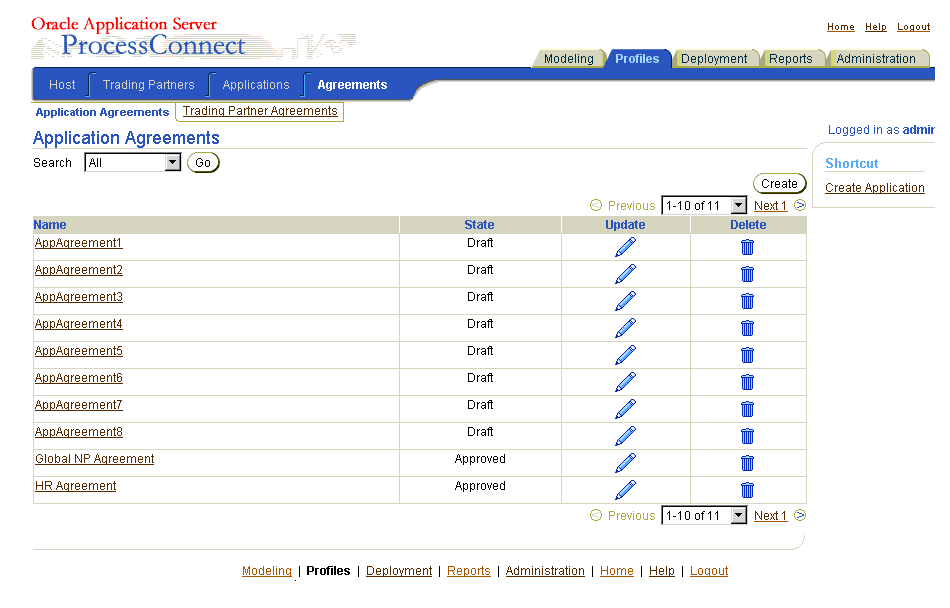The width and height of the screenshot is (950, 608).
Task: Open the AppAgreement1 link
Action: [78, 243]
